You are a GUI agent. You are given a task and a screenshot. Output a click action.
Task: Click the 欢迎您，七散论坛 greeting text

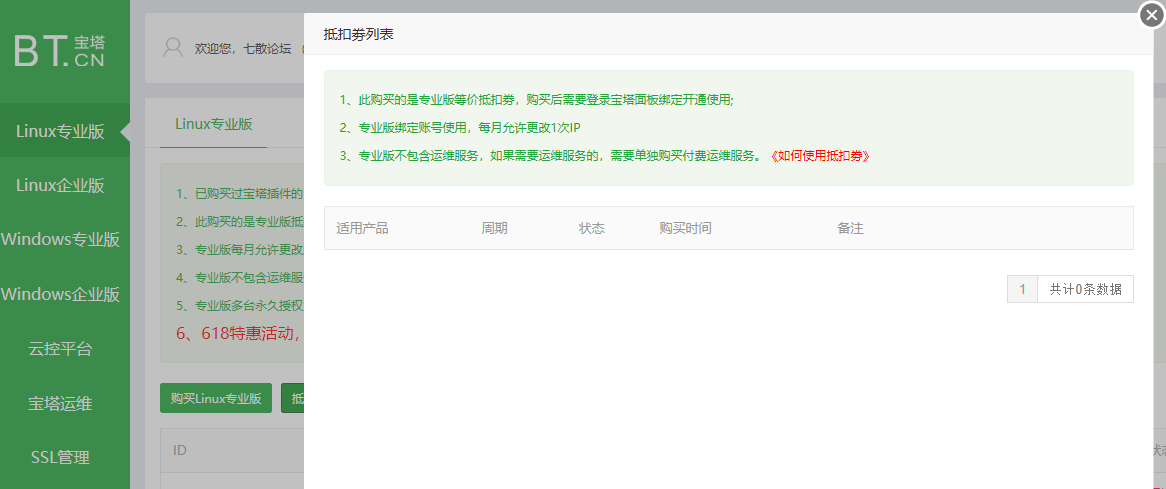(x=243, y=48)
